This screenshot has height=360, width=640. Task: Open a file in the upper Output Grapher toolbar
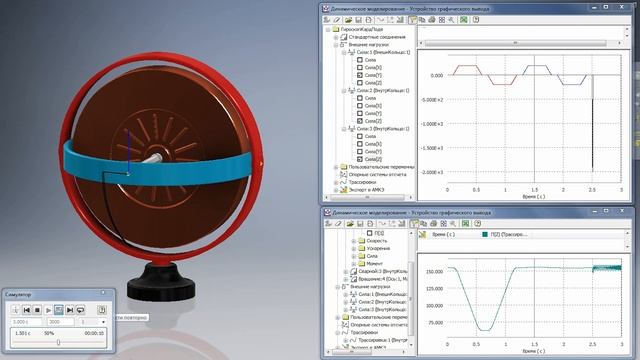click(x=348, y=20)
